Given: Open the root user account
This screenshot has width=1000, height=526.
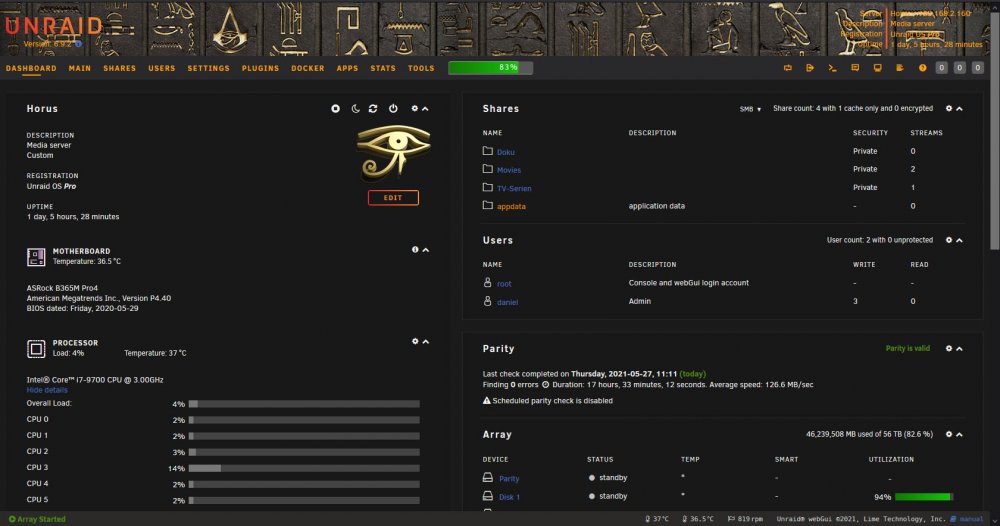Looking at the screenshot, I should click(x=504, y=284).
